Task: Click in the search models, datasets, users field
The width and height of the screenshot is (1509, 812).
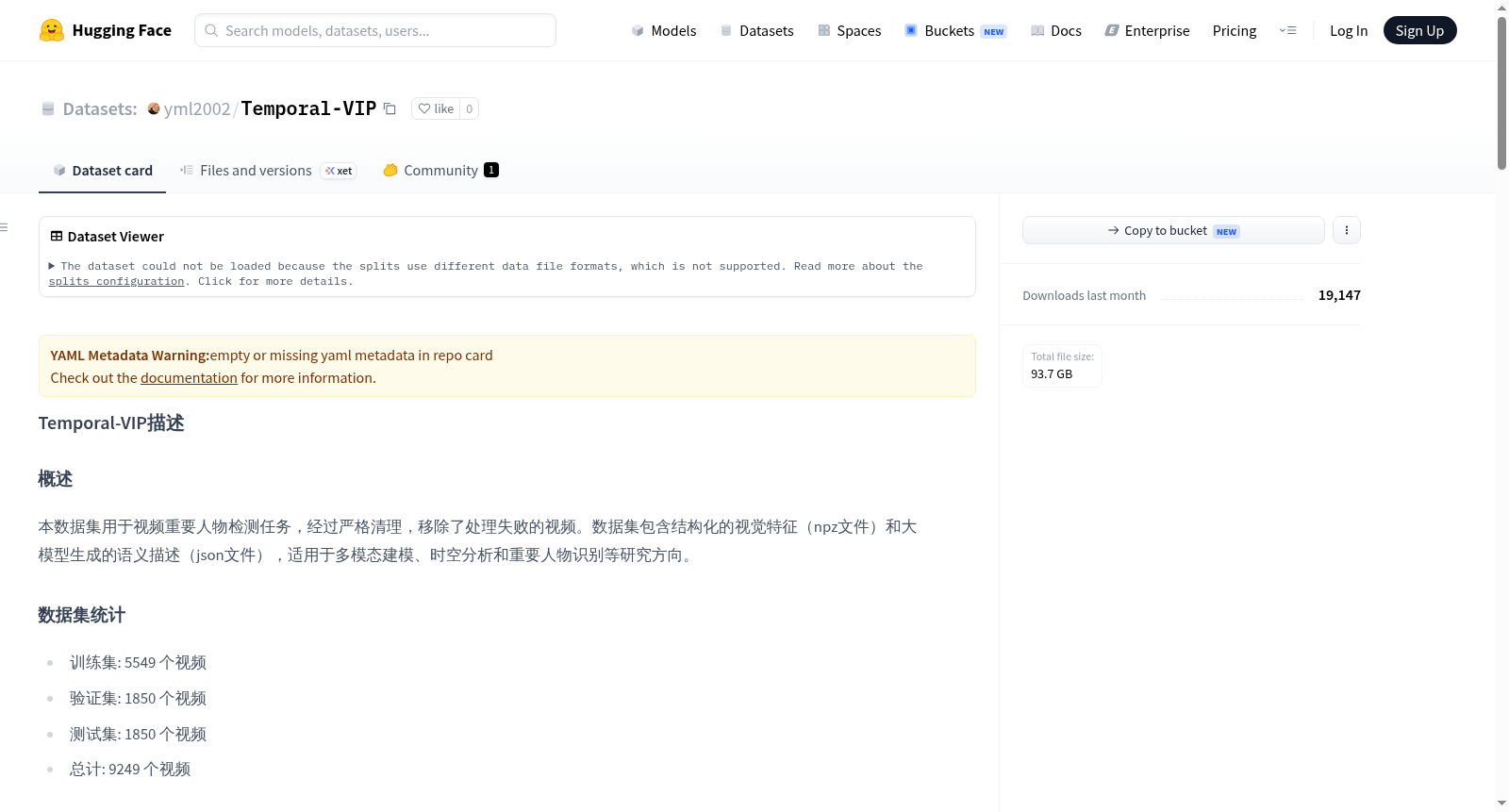Action: [x=375, y=30]
